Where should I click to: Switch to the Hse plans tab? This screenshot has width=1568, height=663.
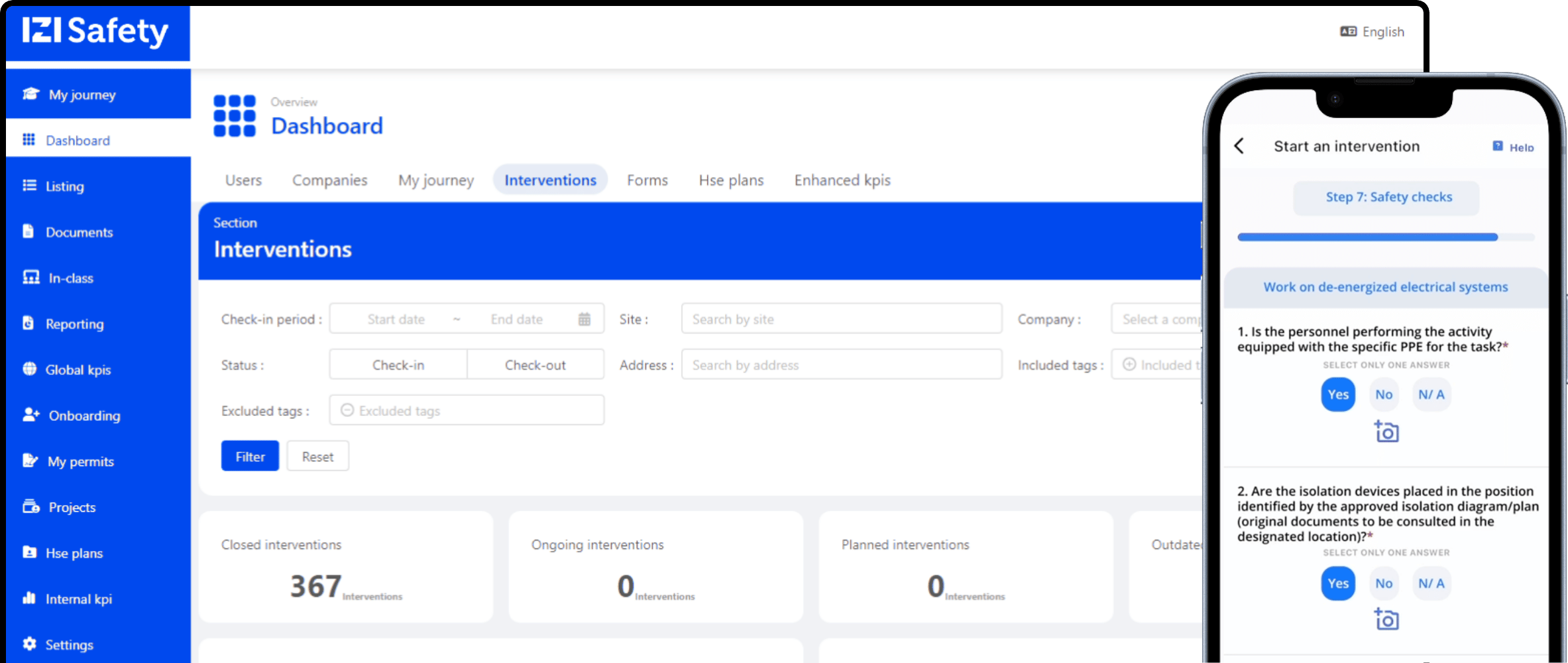coord(730,180)
